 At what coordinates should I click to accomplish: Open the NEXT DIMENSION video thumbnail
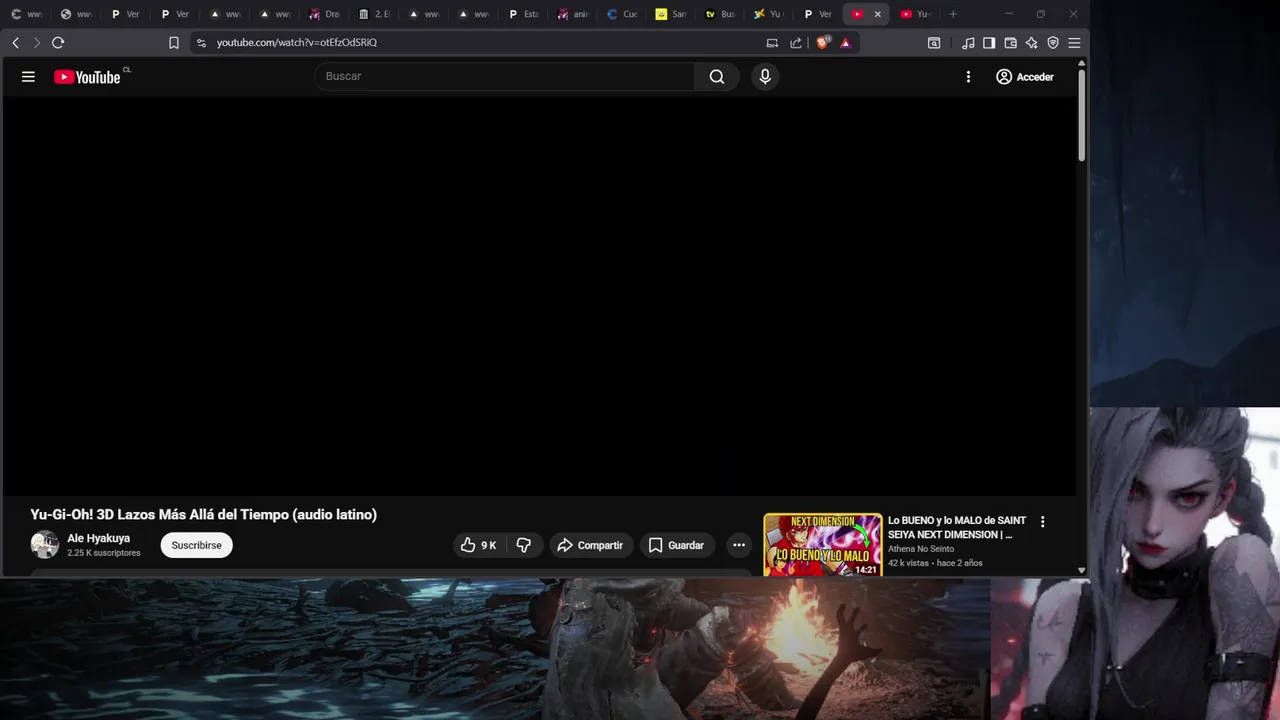tap(823, 545)
